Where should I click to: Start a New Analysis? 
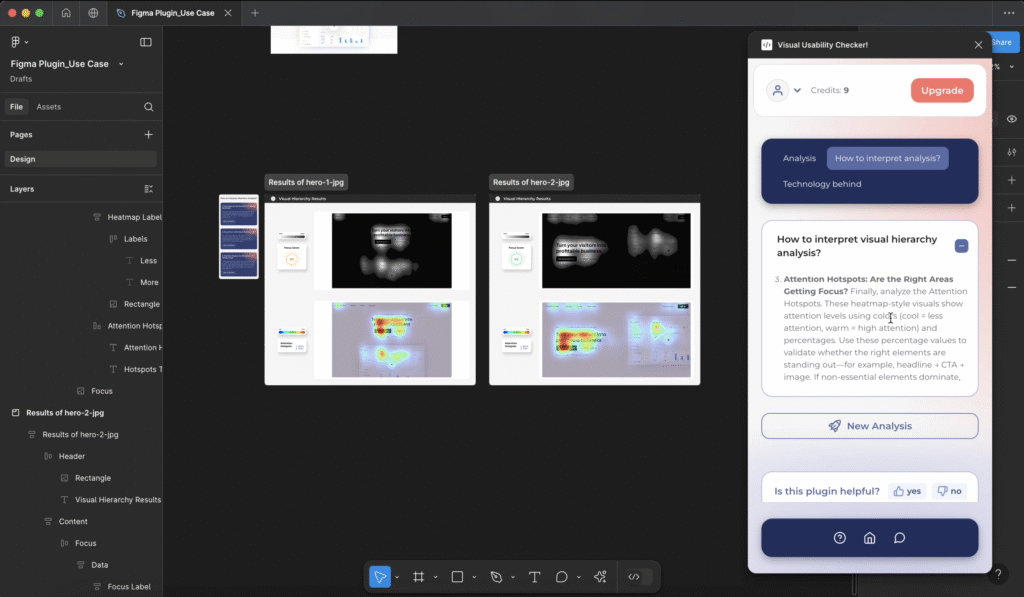tap(869, 426)
